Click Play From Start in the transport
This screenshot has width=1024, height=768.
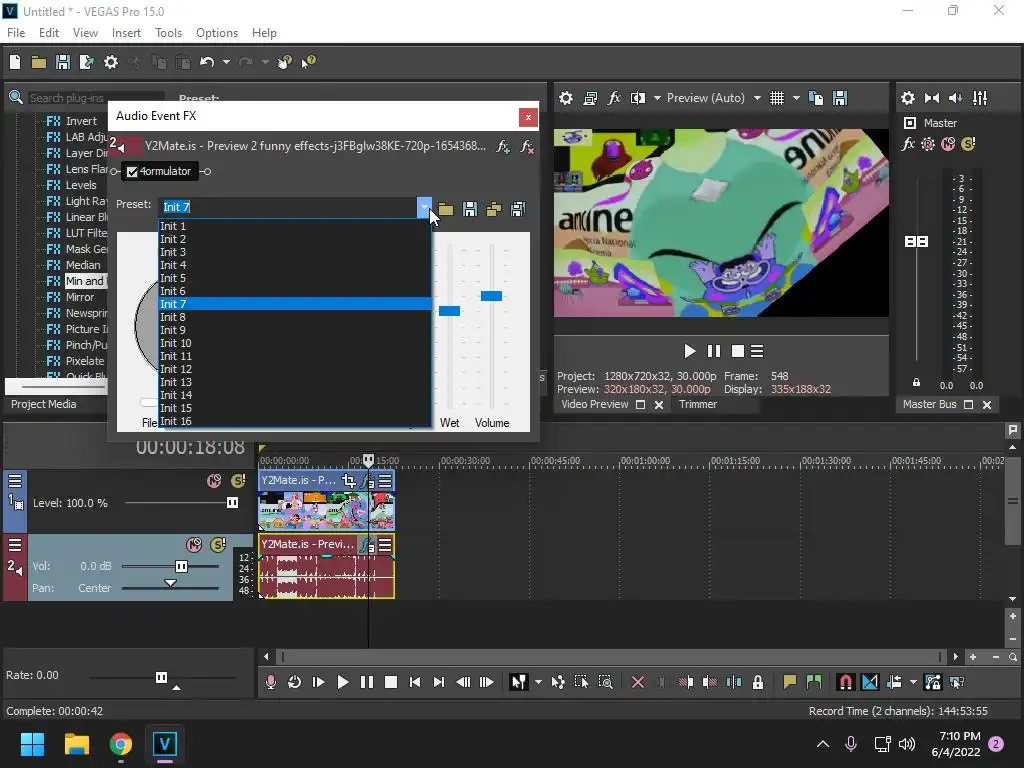[319, 682]
